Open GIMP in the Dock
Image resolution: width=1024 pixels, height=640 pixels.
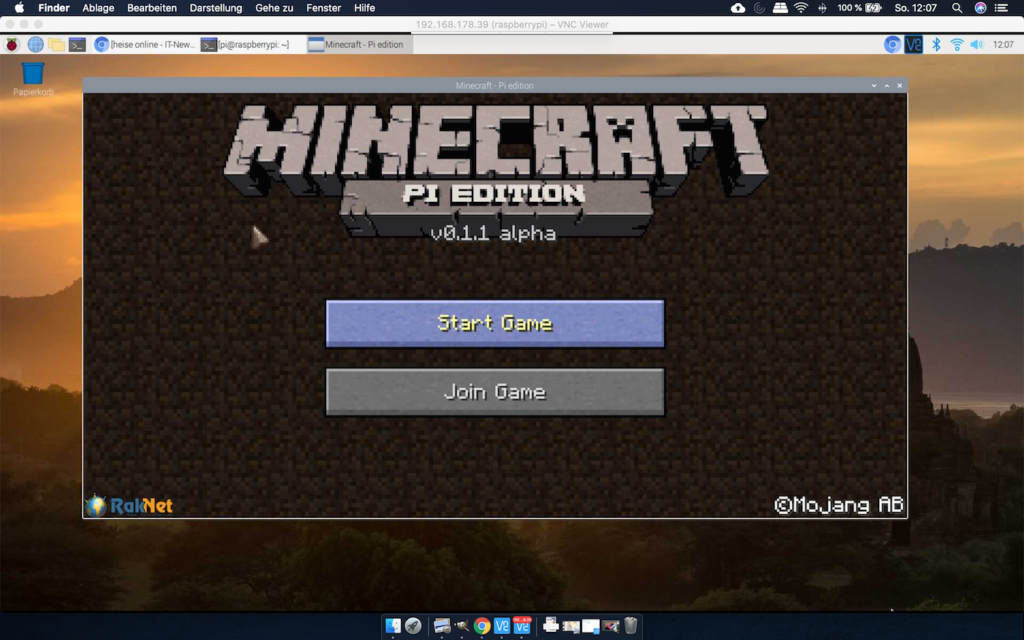tap(462, 626)
